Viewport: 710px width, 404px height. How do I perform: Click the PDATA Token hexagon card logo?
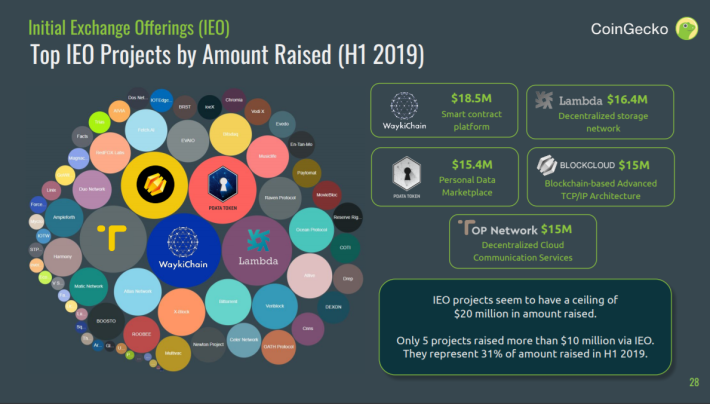pyautogui.click(x=406, y=177)
